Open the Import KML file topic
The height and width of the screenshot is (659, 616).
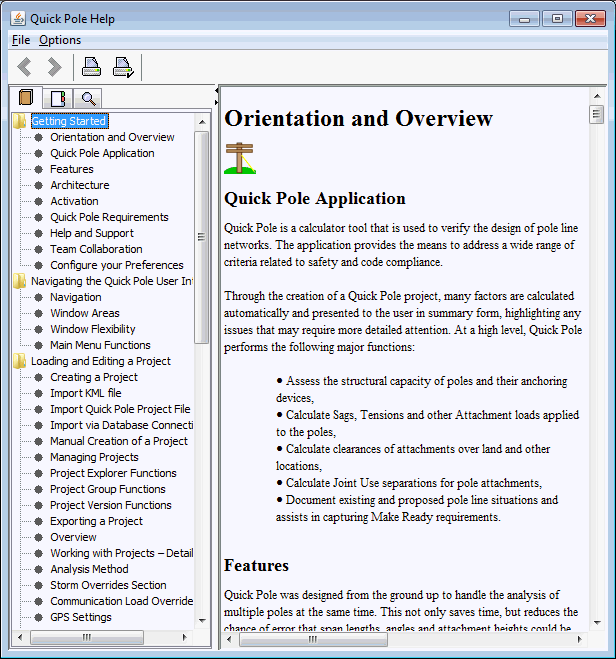click(86, 393)
